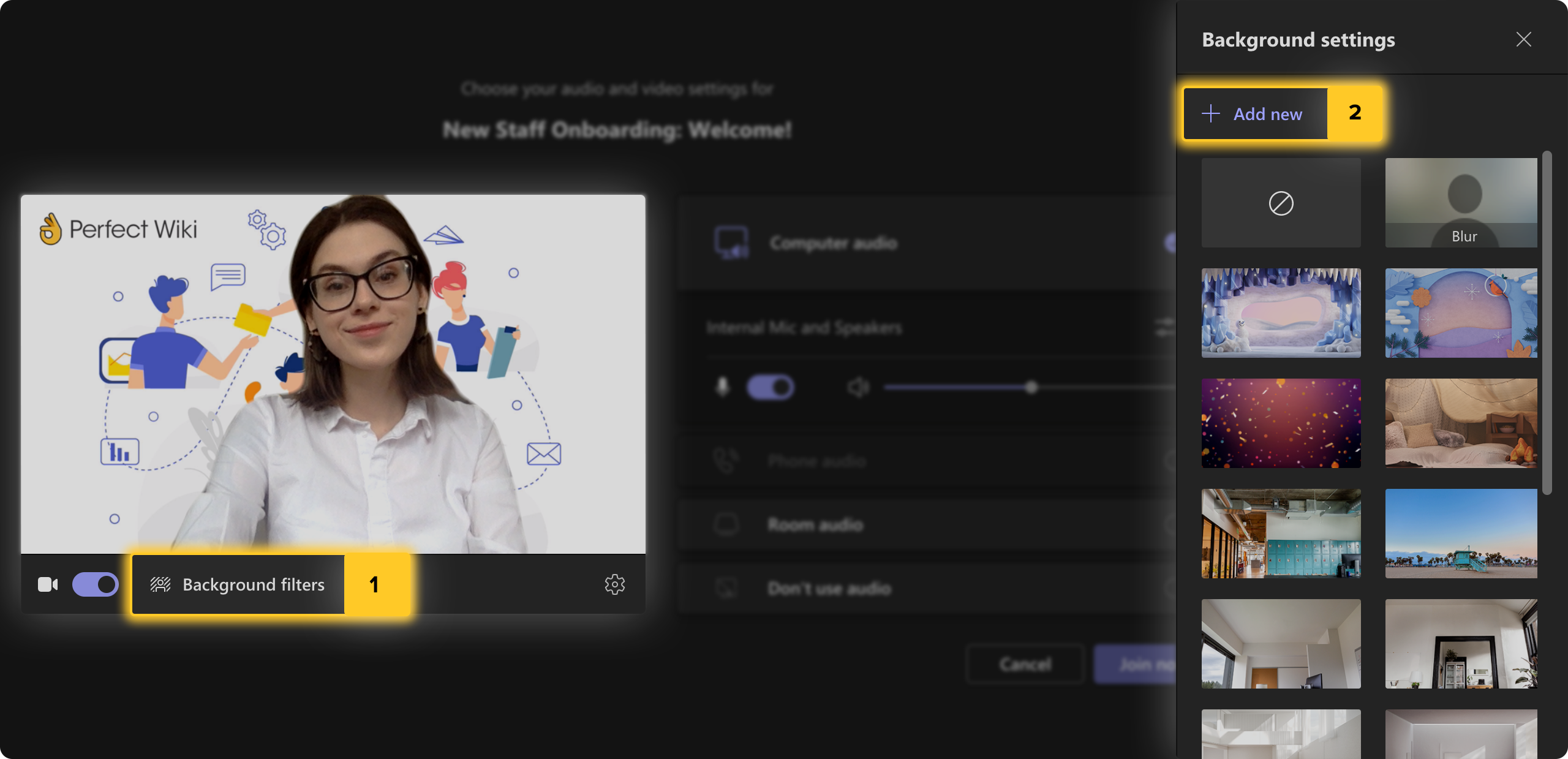
Task: Choose the Blur background effect
Action: 1461,203
